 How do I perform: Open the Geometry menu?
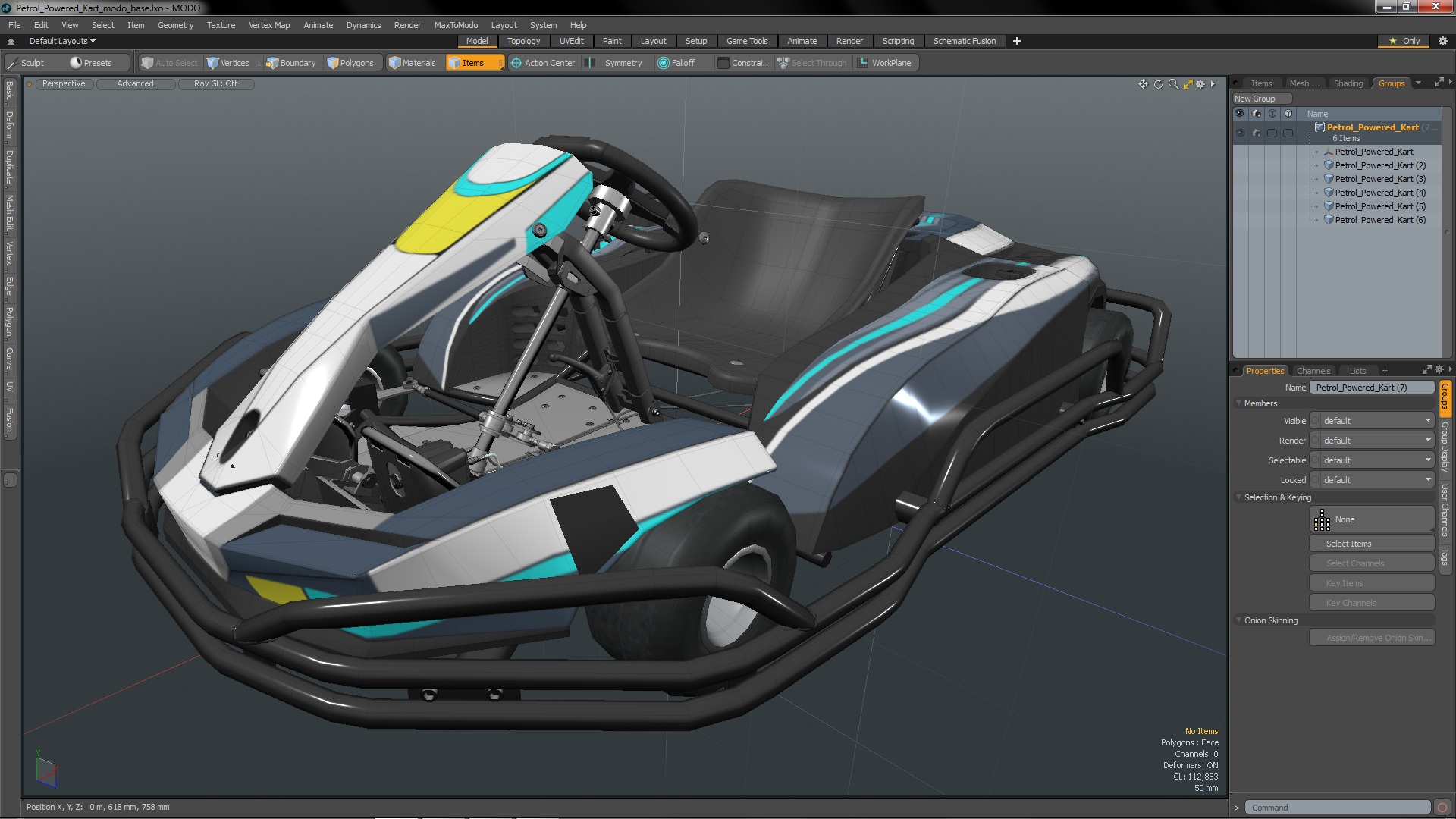click(x=175, y=25)
